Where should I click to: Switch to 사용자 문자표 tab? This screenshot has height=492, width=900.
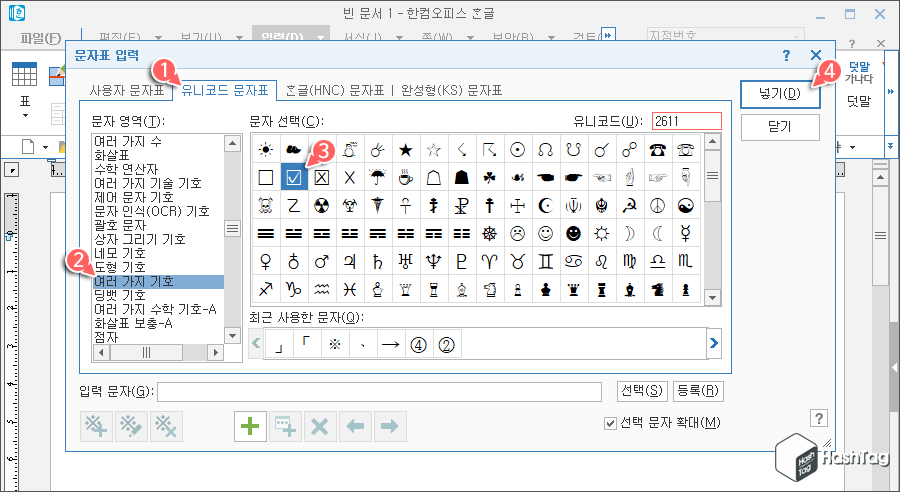click(127, 90)
